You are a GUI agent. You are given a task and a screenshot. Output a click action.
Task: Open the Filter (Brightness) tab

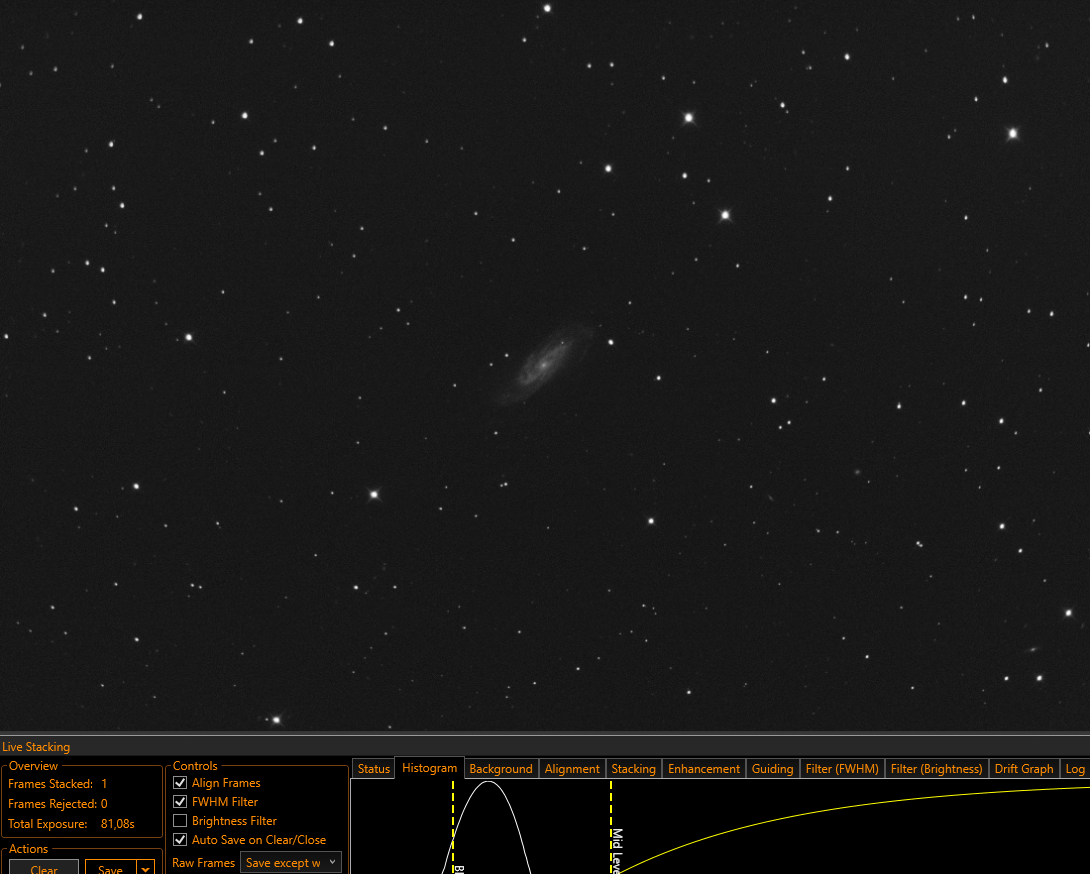pos(936,769)
